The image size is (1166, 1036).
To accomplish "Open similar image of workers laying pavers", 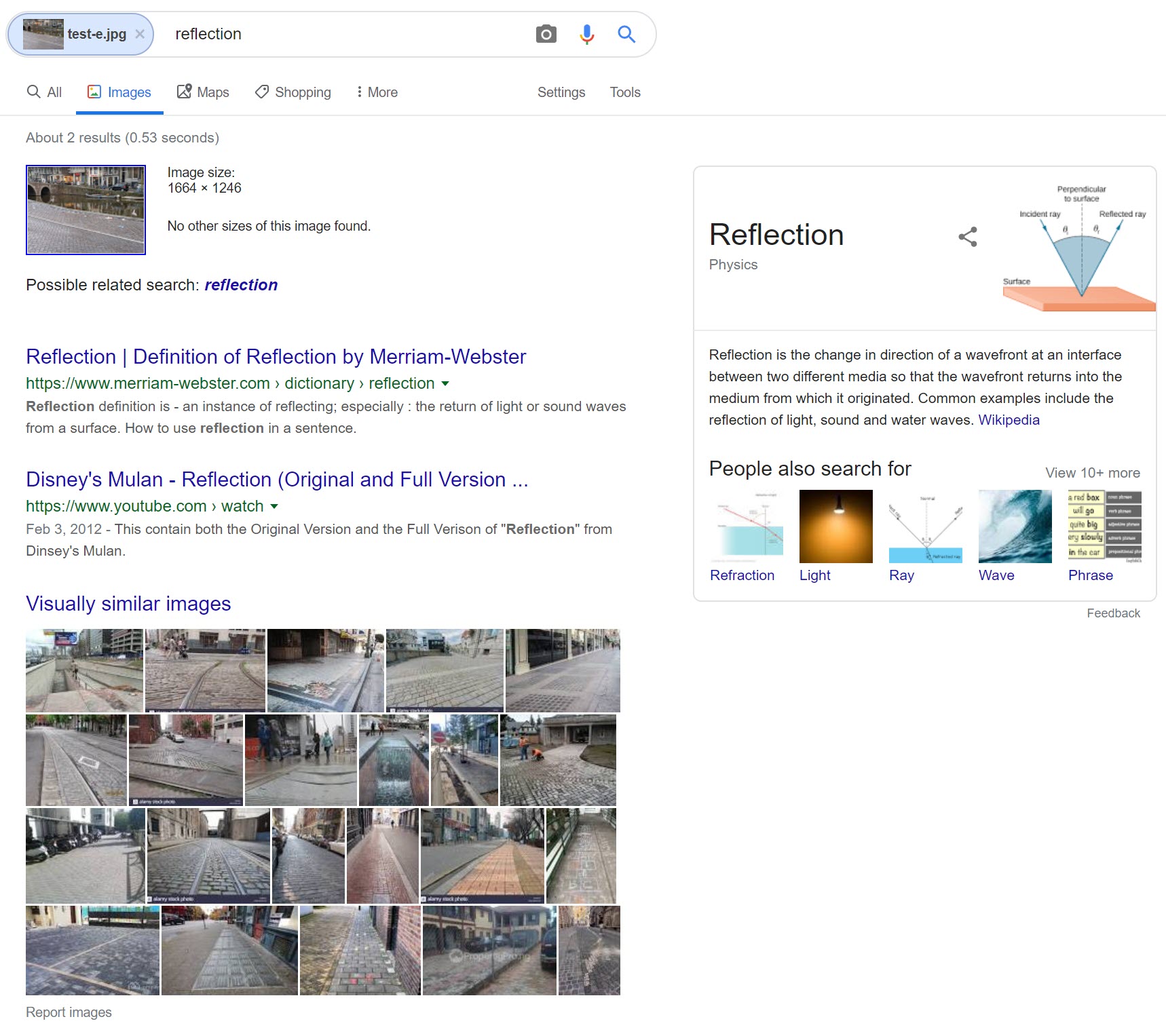I will (558, 760).
